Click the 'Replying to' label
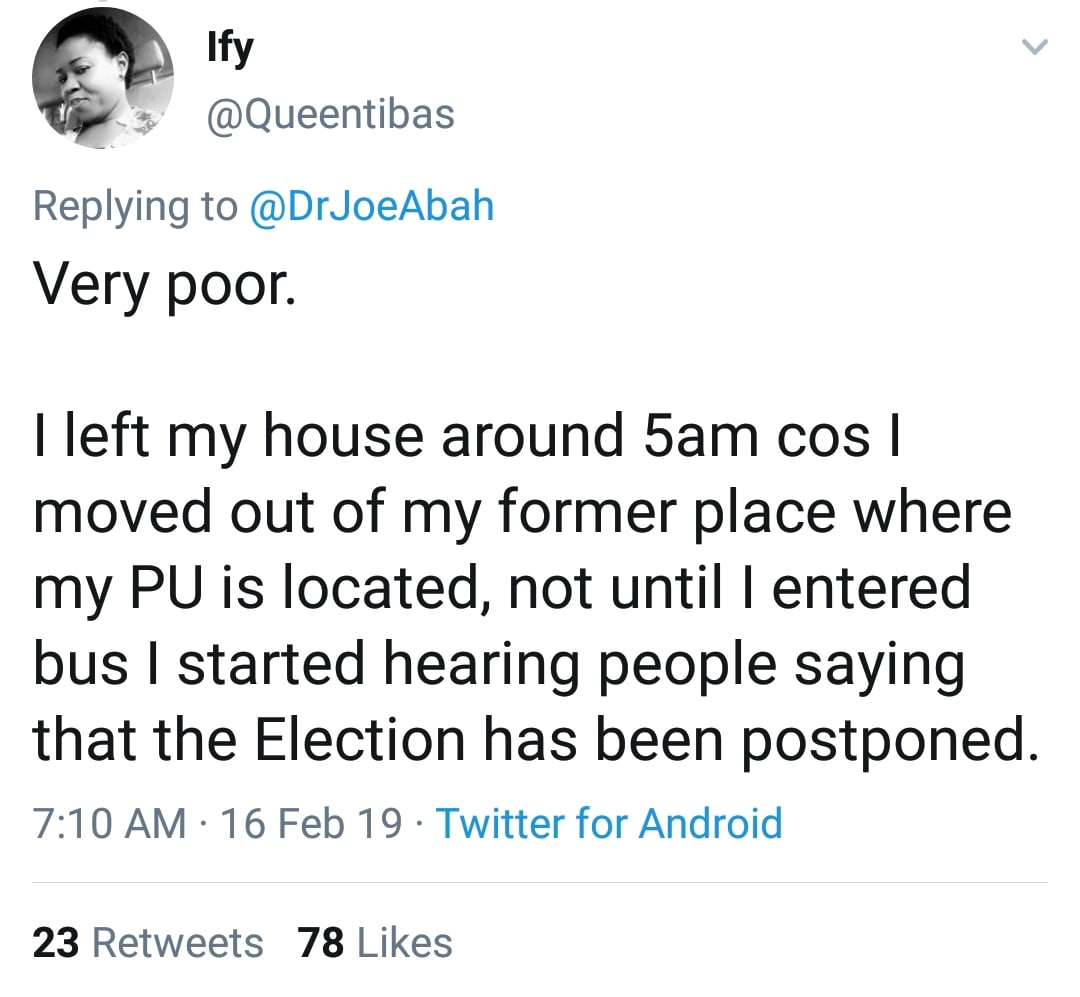The width and height of the screenshot is (1080, 997). pyautogui.click(x=134, y=207)
